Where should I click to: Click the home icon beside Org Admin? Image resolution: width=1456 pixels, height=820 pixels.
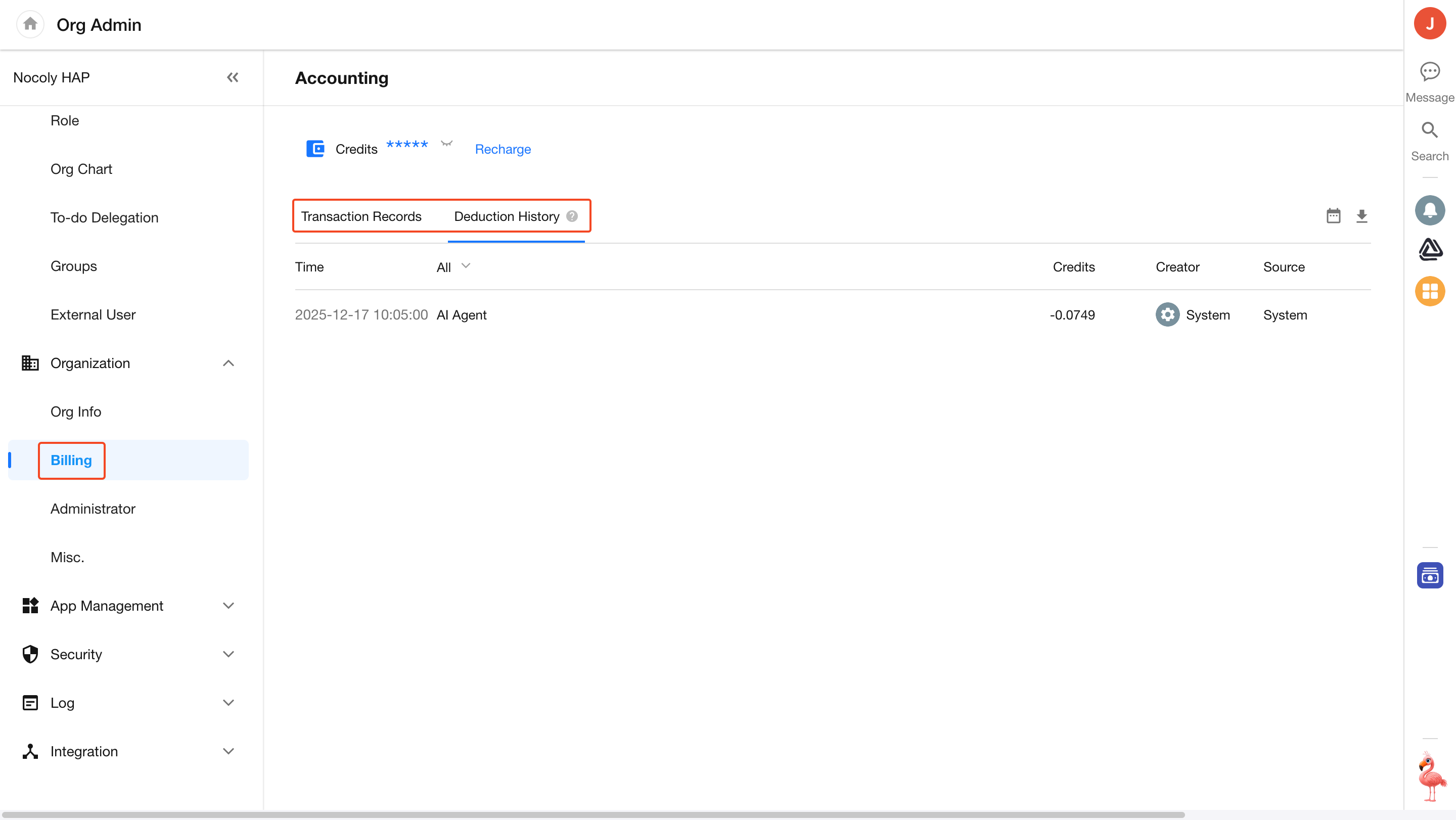click(x=30, y=24)
